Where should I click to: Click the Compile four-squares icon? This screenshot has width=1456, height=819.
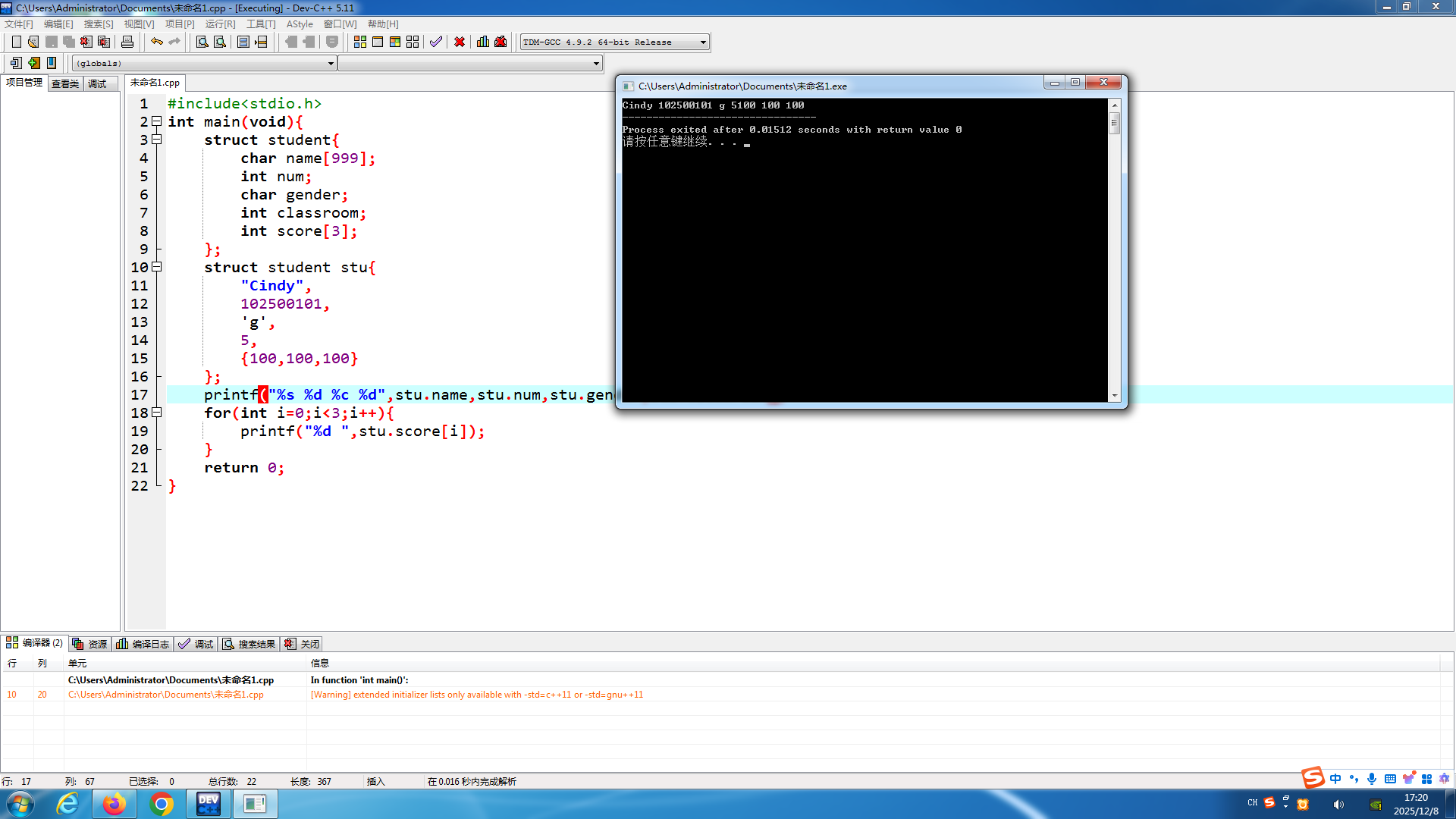pos(360,42)
